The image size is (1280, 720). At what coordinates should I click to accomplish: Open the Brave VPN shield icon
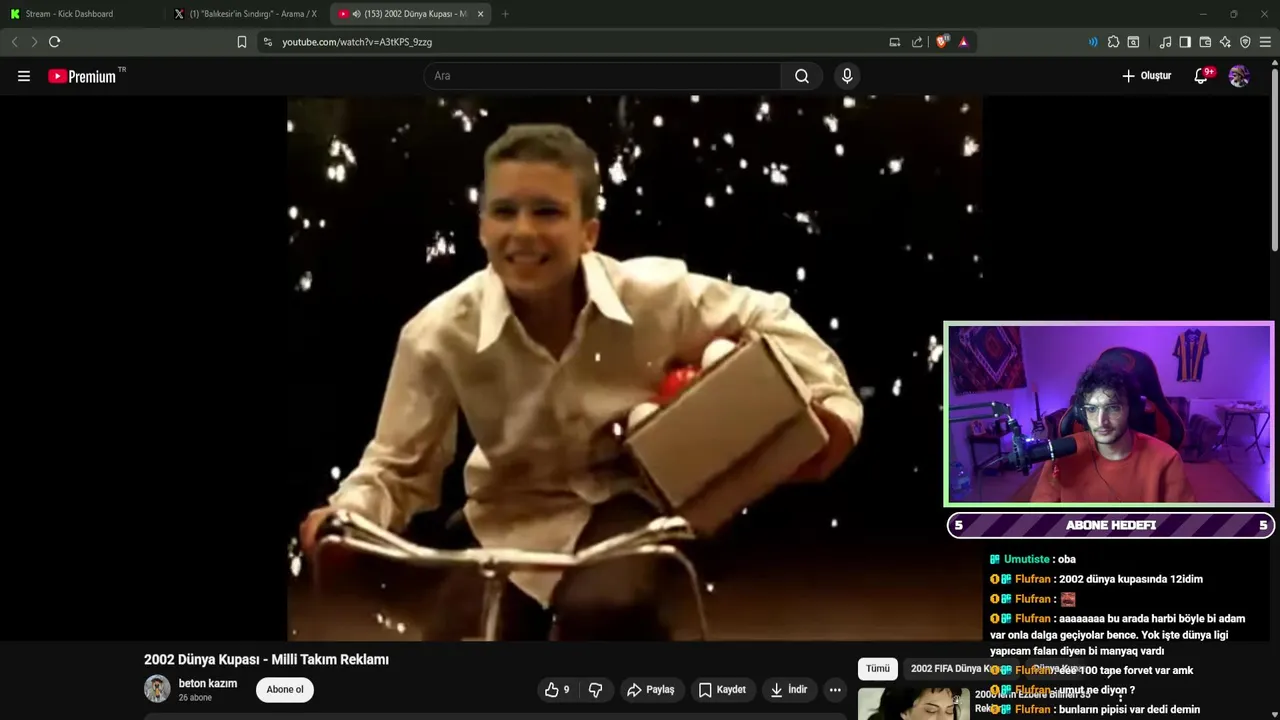pyautogui.click(x=1245, y=42)
